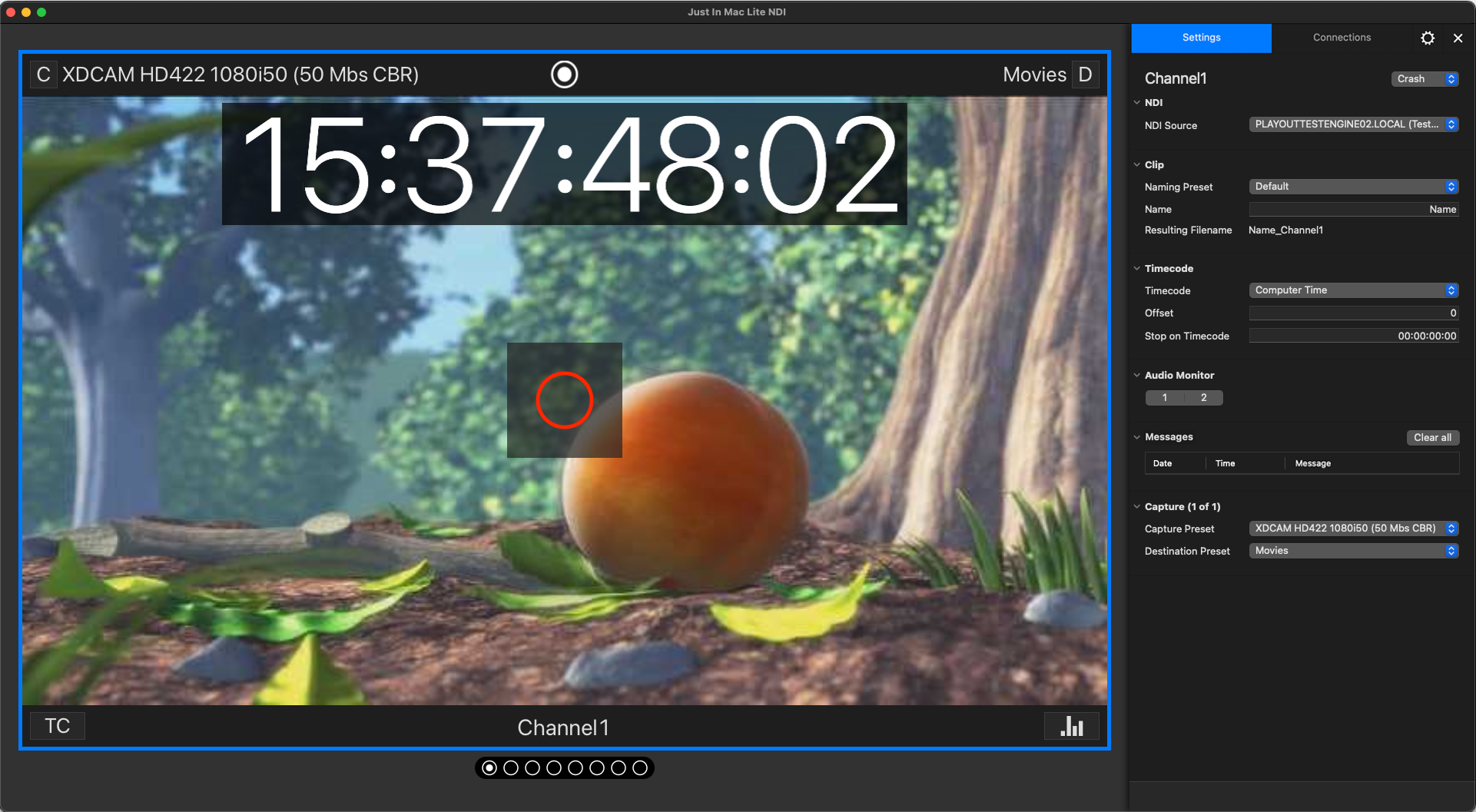Toggle audio monitor channel 2

tap(1204, 398)
